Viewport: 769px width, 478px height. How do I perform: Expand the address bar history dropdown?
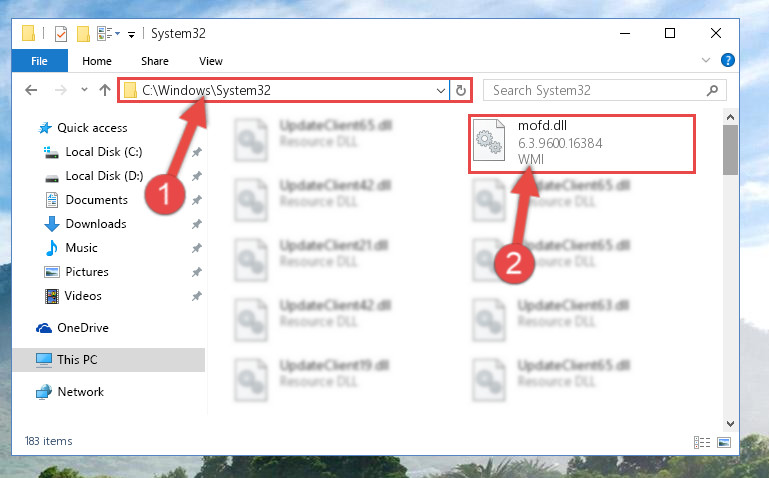tap(440, 91)
